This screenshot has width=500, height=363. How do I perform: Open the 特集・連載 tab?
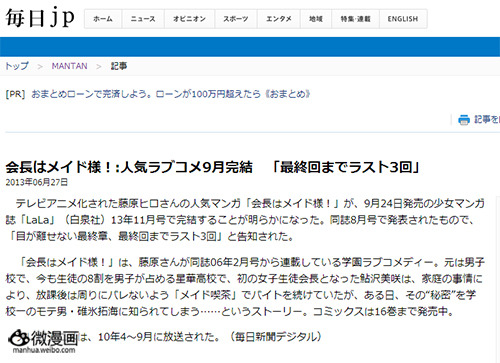[x=356, y=19]
